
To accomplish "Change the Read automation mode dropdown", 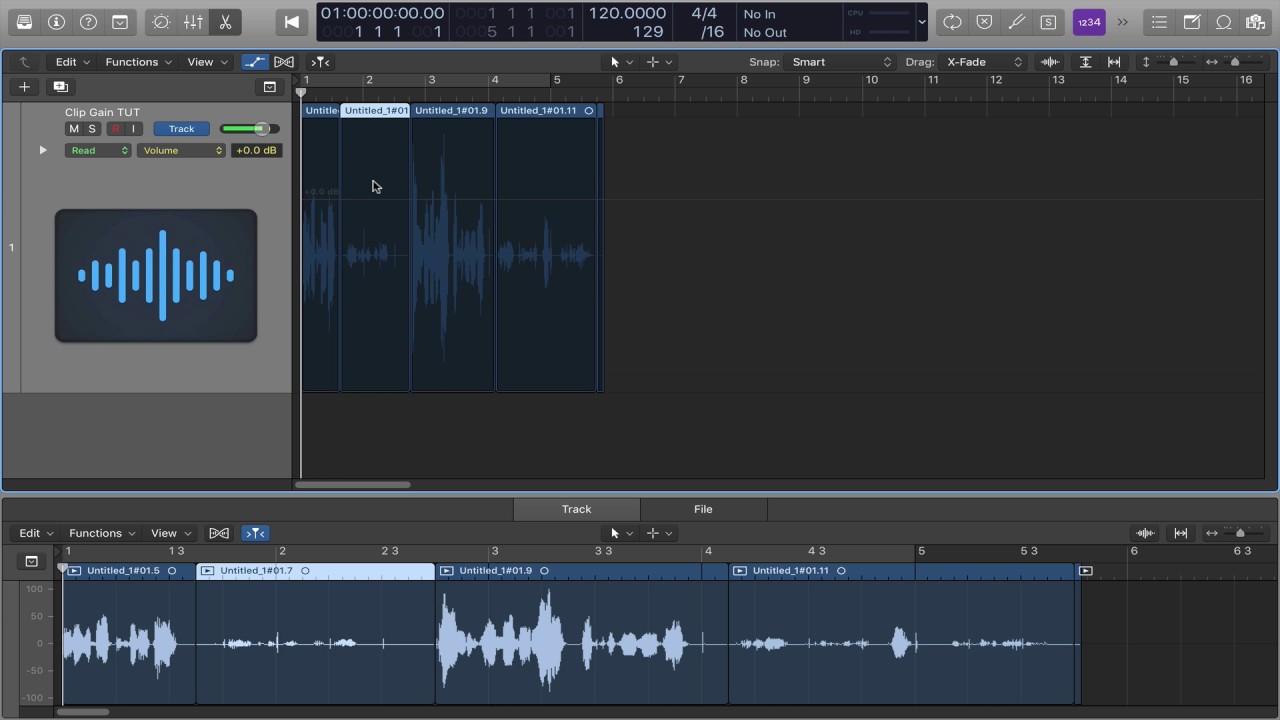I will (98, 151).
